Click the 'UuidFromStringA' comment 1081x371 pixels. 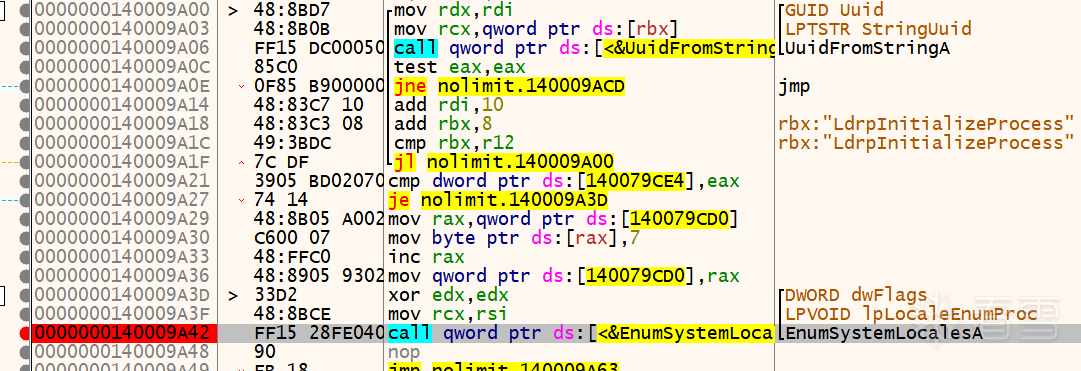pos(868,48)
